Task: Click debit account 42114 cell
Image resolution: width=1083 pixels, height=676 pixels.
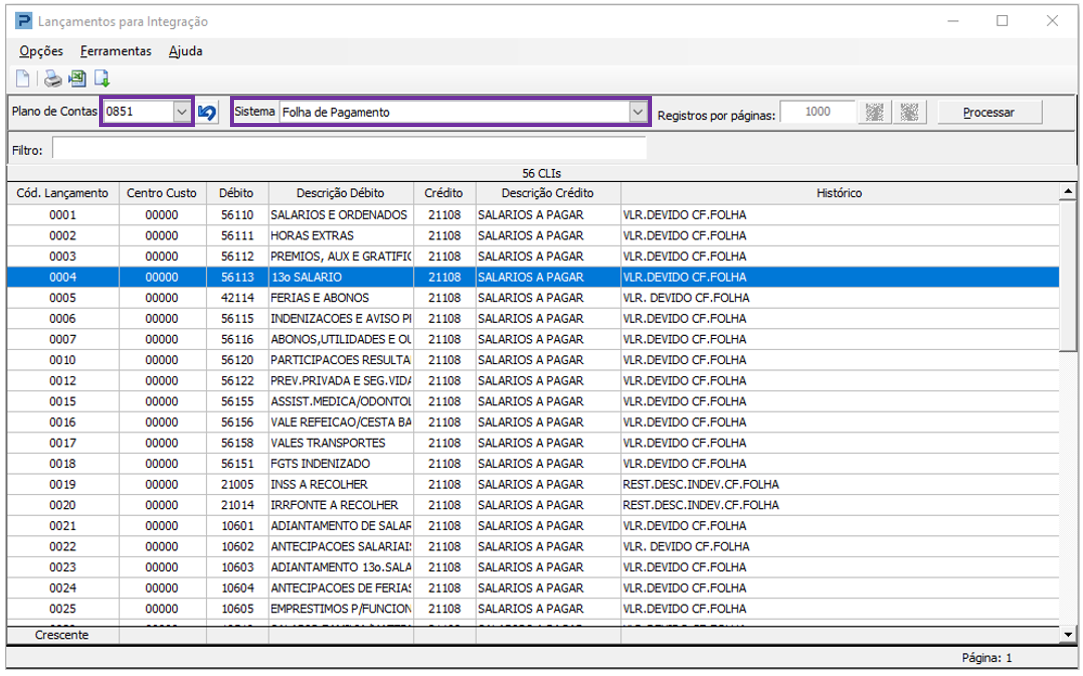Action: click(237, 298)
